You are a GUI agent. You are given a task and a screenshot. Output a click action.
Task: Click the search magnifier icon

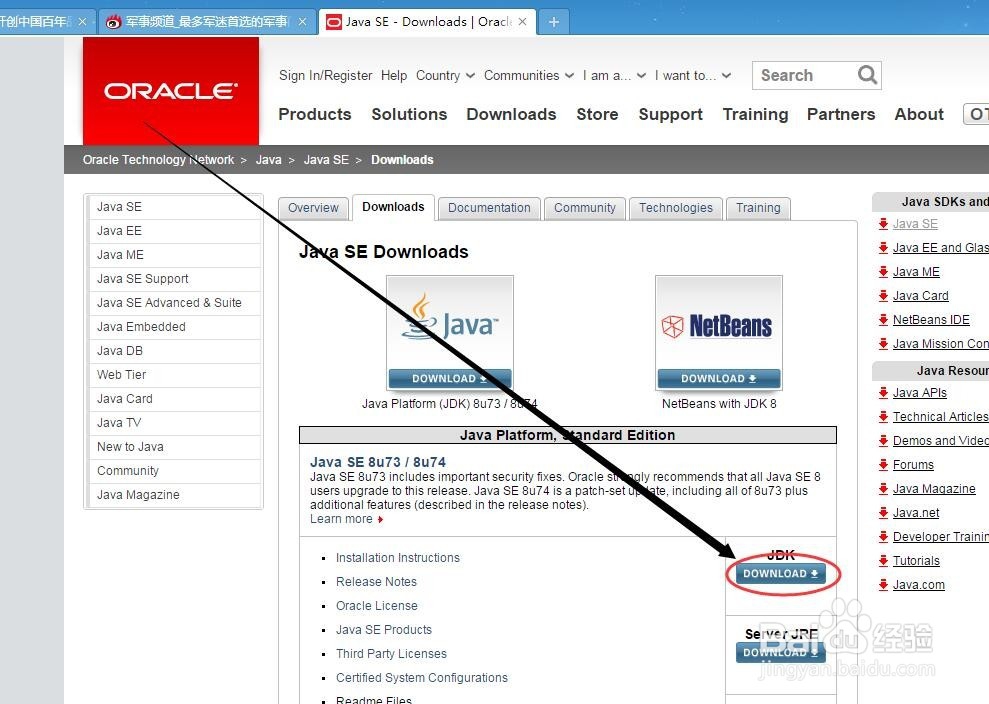click(x=867, y=75)
